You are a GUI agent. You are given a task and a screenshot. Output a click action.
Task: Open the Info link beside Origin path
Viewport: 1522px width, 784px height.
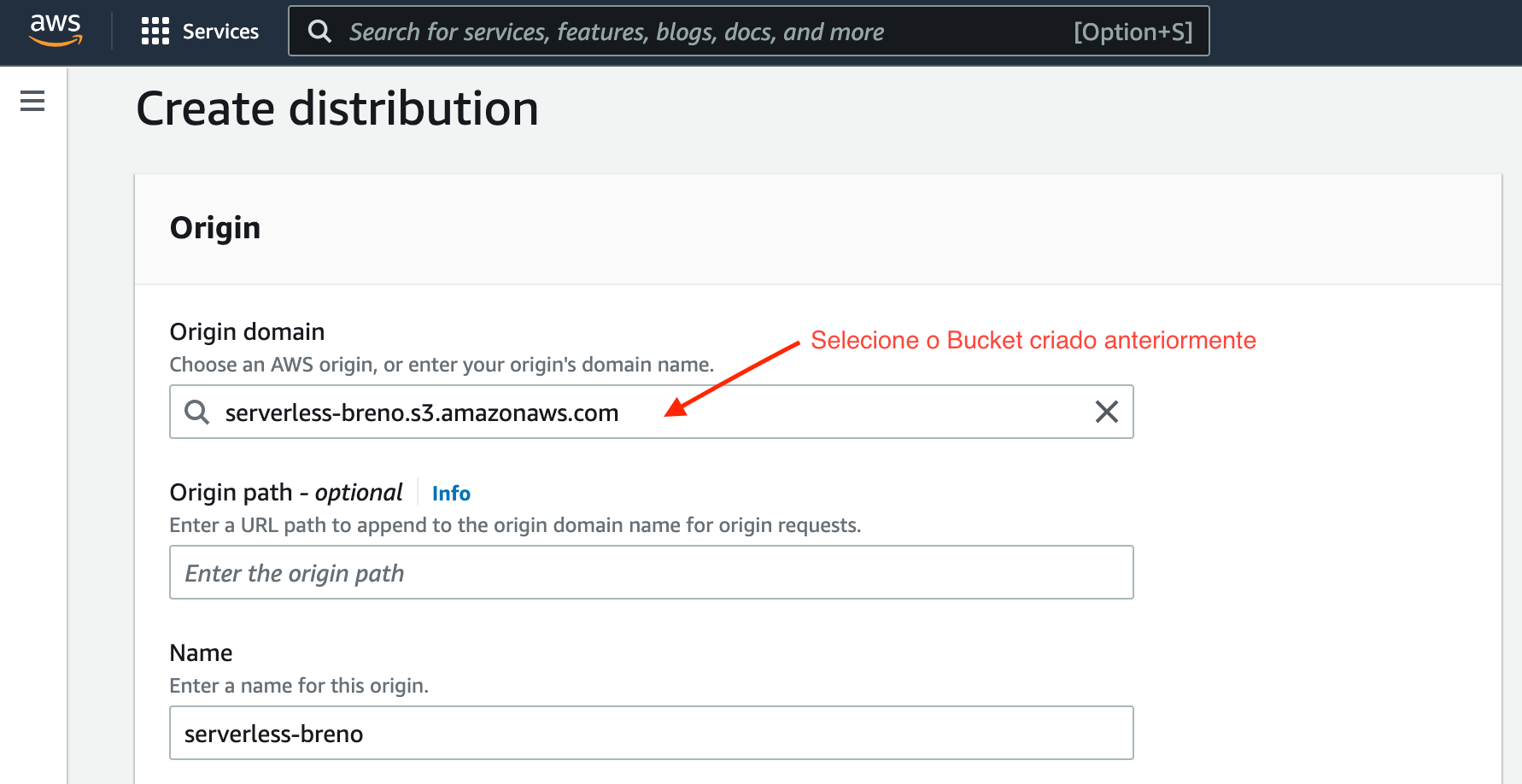451,494
